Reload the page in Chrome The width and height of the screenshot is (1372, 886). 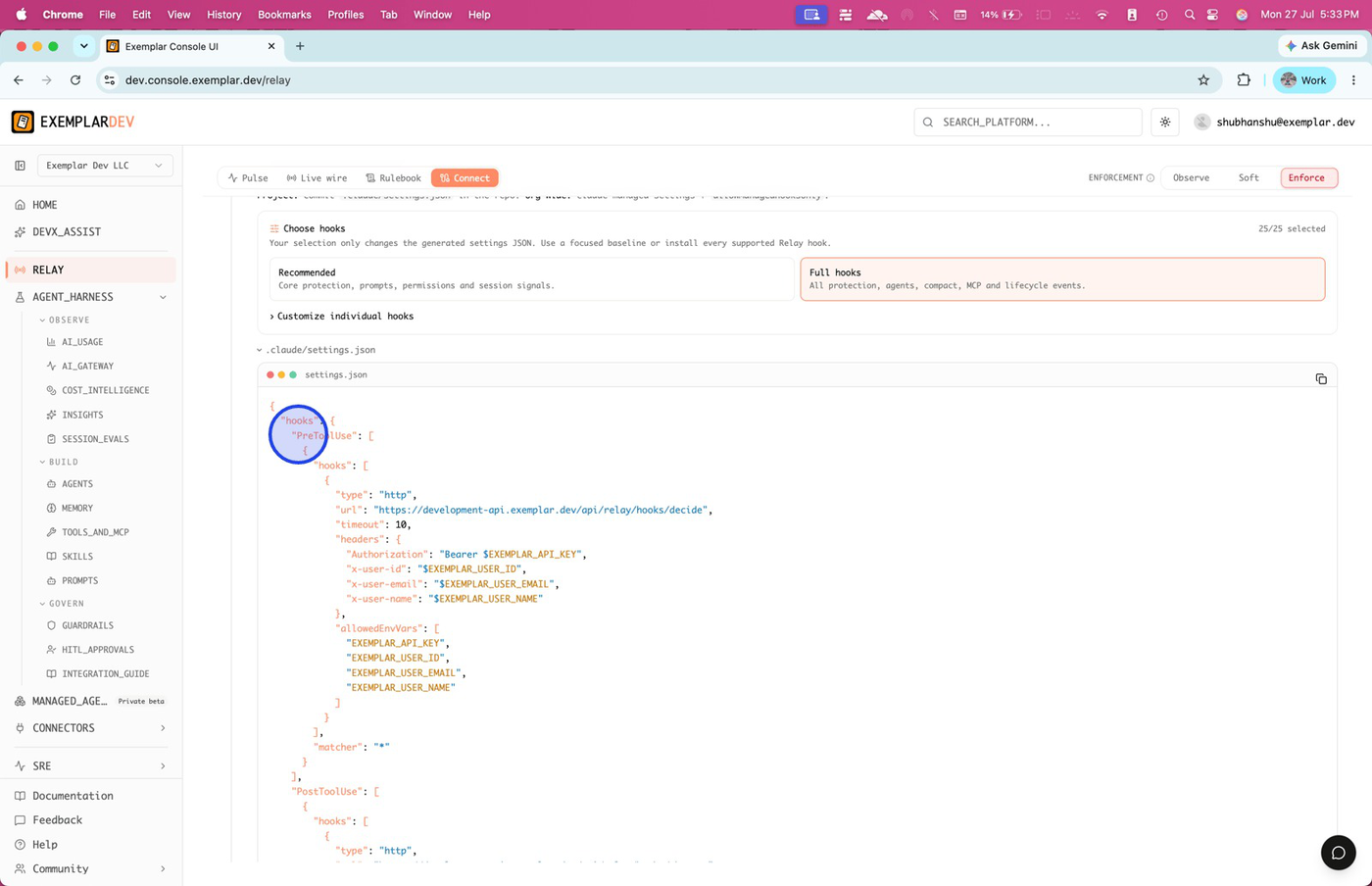click(75, 80)
